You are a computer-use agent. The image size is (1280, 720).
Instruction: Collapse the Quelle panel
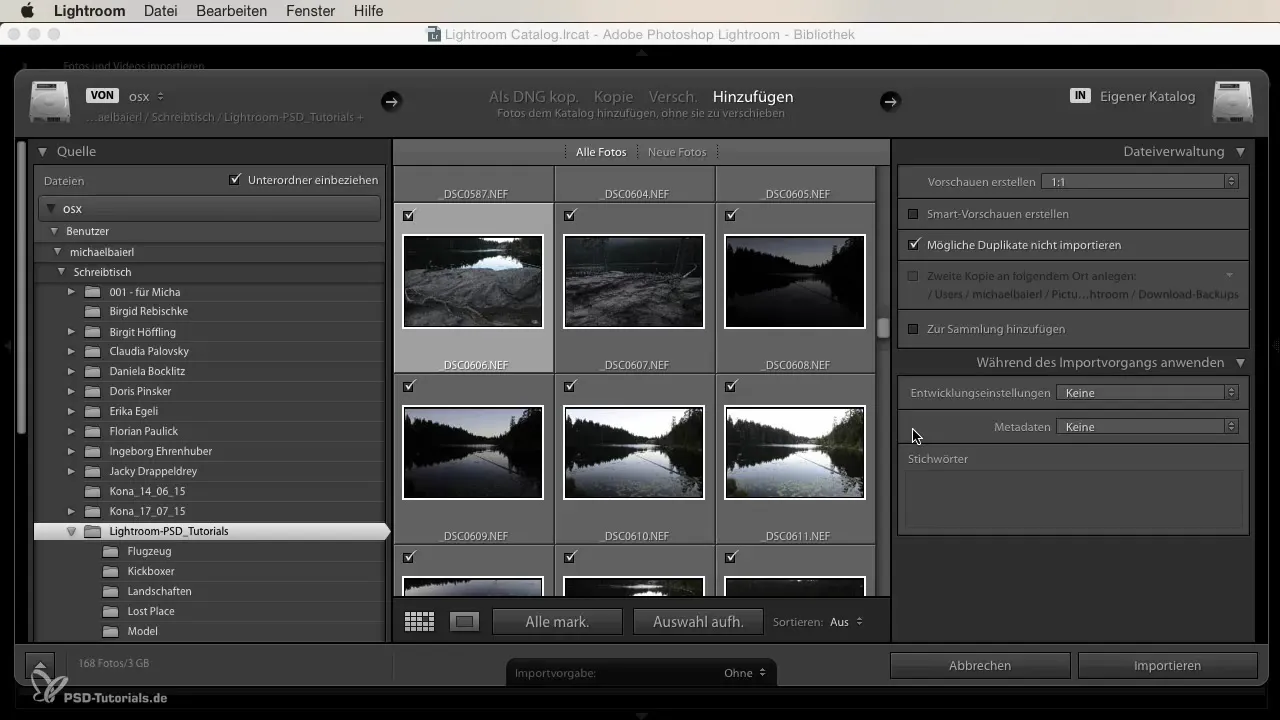tap(43, 152)
